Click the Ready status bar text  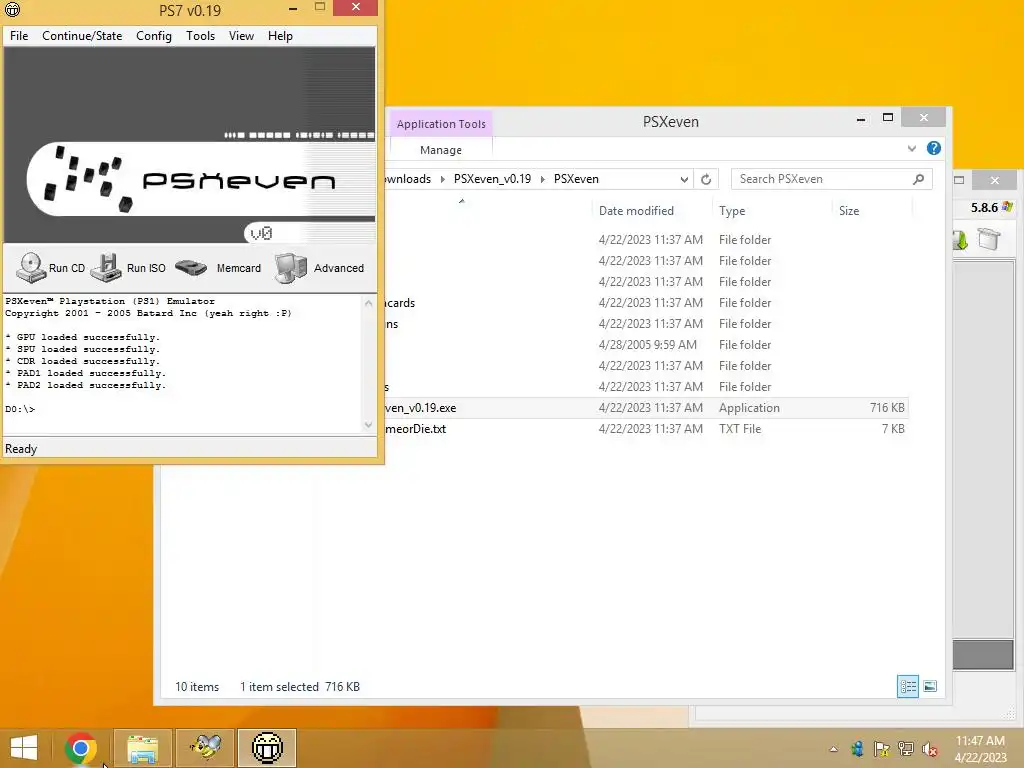pos(21,449)
